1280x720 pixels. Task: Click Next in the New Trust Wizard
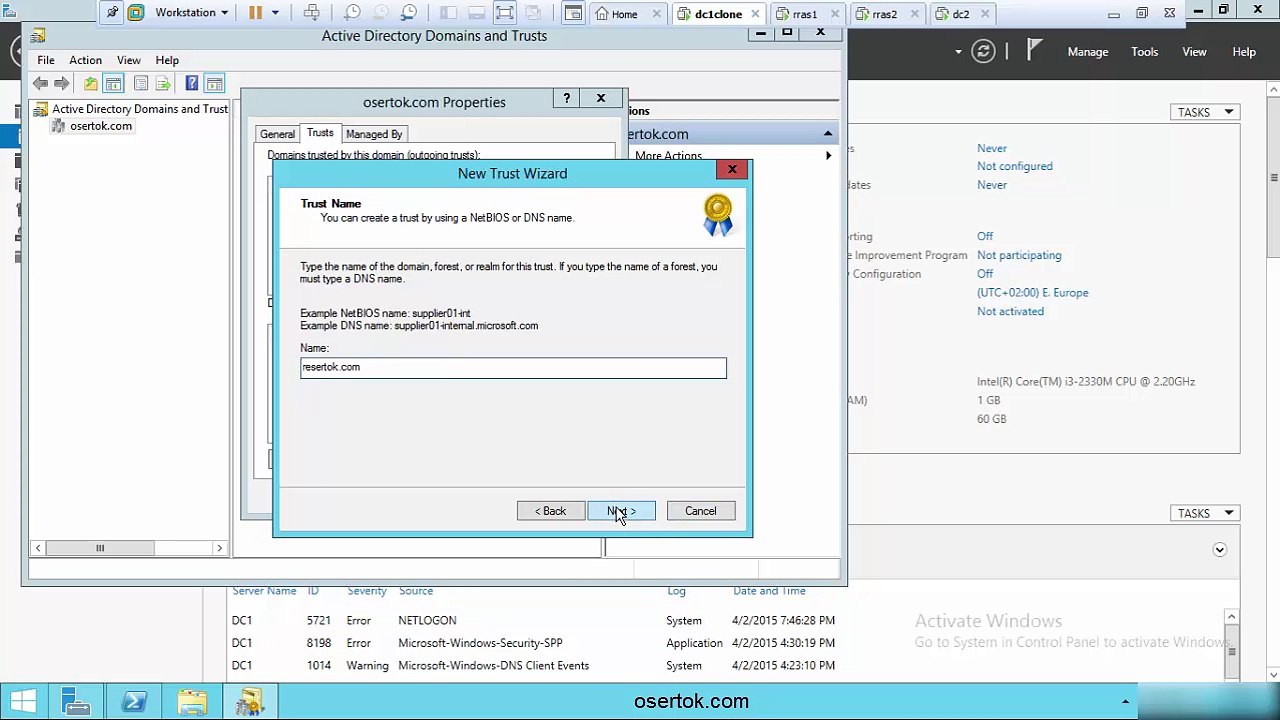pyautogui.click(x=621, y=511)
